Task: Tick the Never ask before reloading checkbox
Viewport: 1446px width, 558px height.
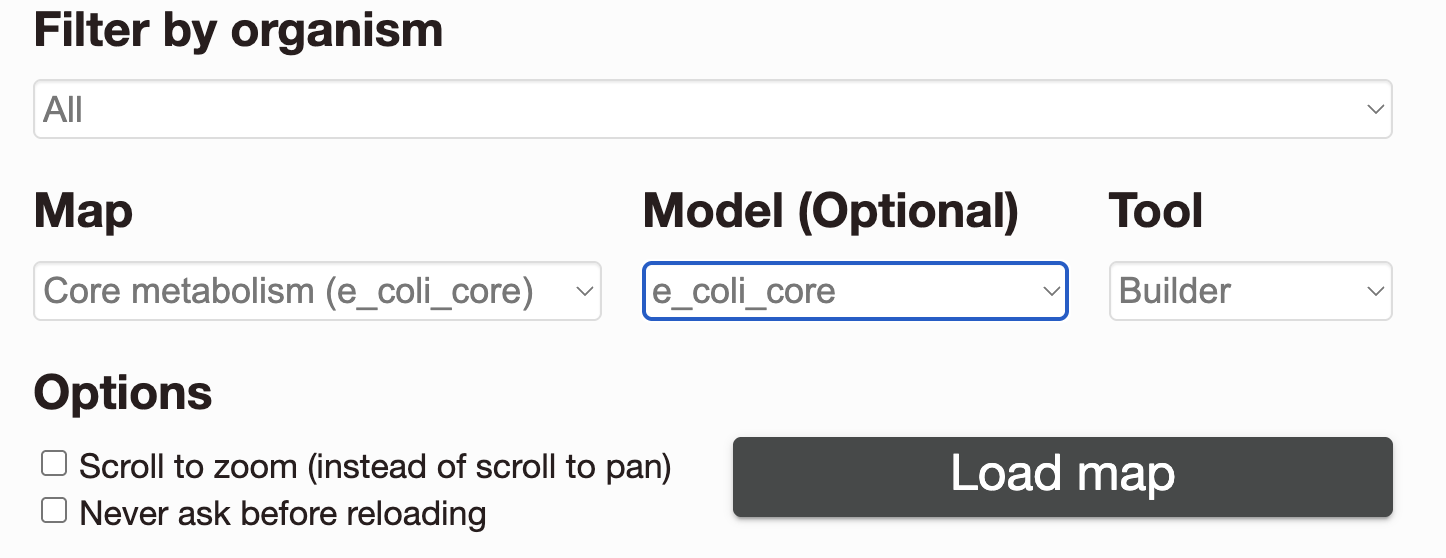Action: [x=53, y=511]
